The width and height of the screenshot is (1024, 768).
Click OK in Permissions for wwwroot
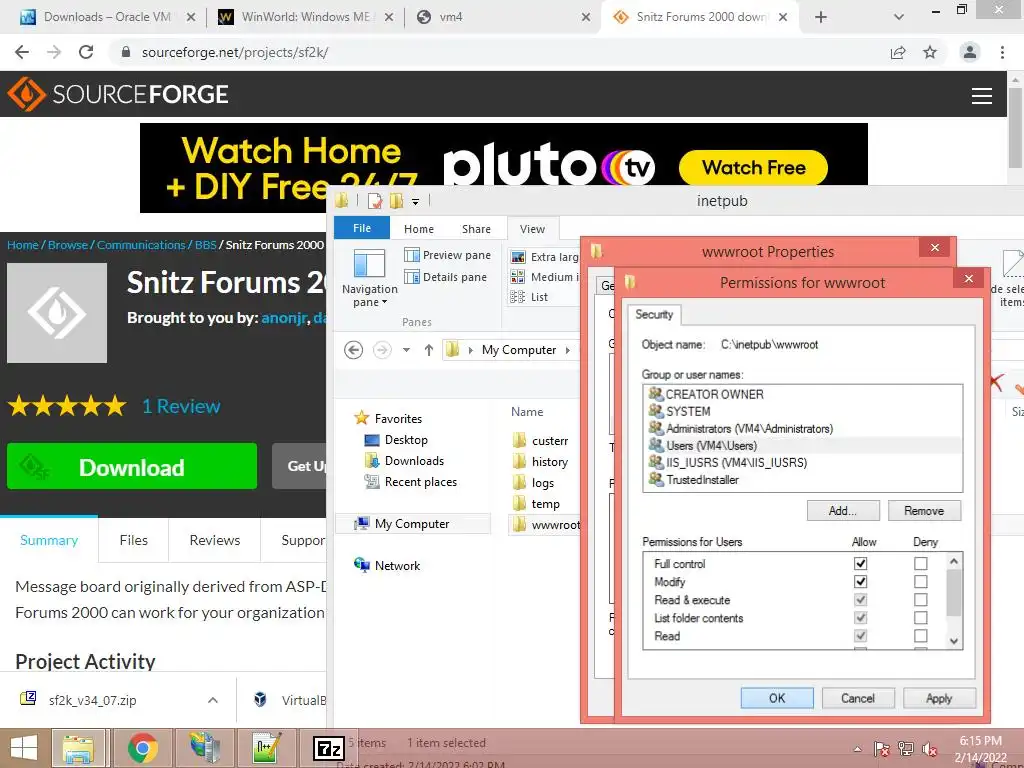[x=777, y=698]
